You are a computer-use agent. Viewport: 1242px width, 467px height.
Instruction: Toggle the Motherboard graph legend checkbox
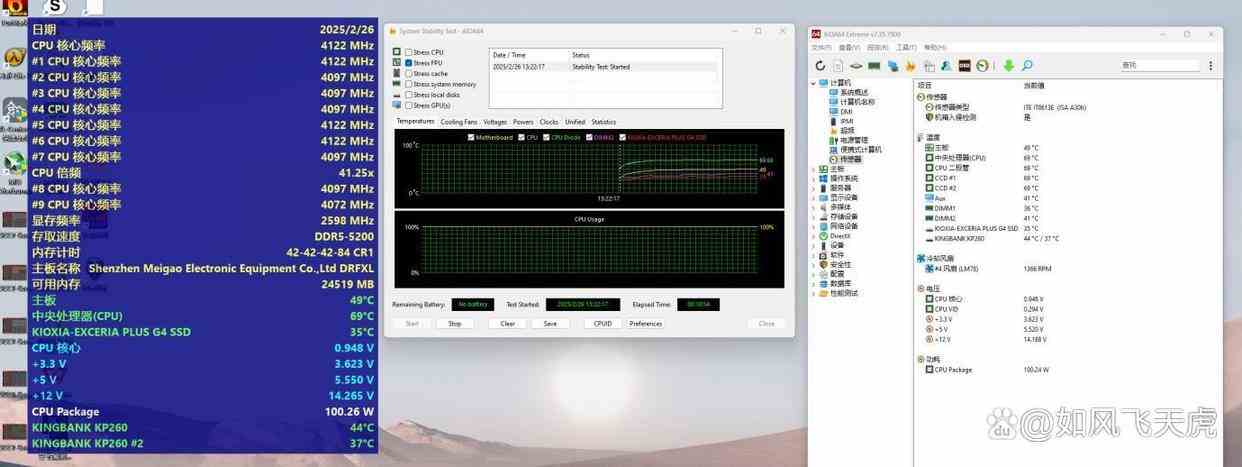point(471,137)
